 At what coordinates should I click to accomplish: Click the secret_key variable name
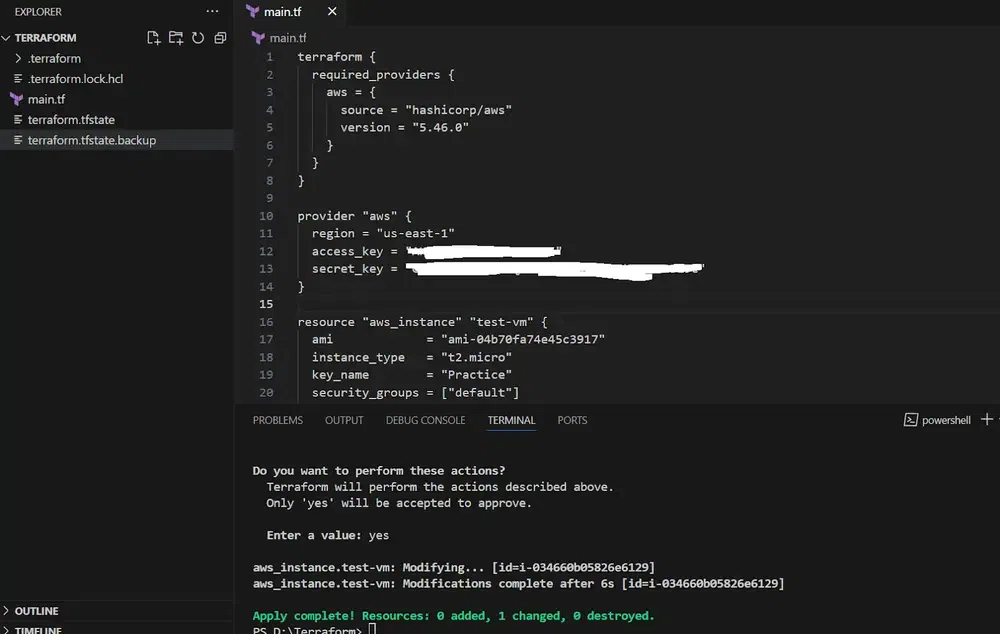coord(348,269)
